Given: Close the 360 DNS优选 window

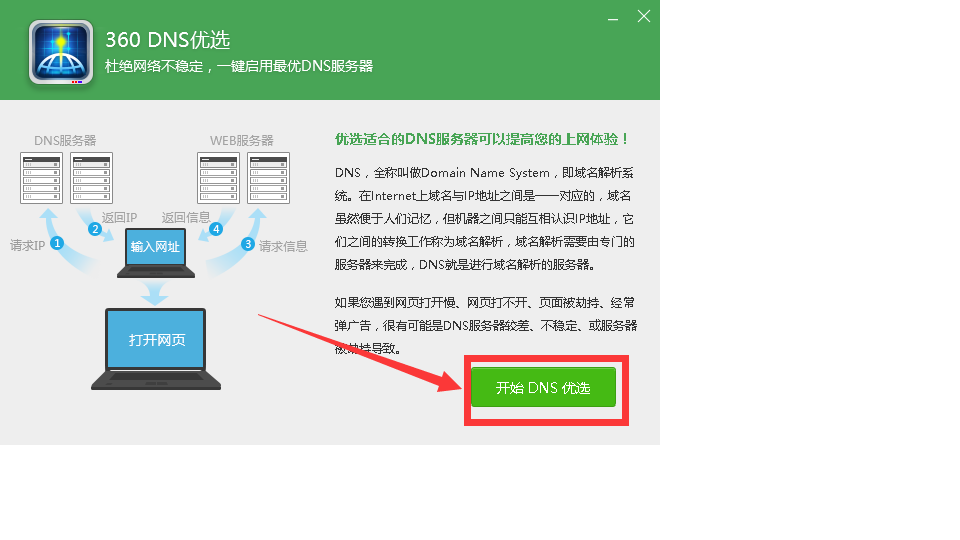Looking at the screenshot, I should click(643, 17).
